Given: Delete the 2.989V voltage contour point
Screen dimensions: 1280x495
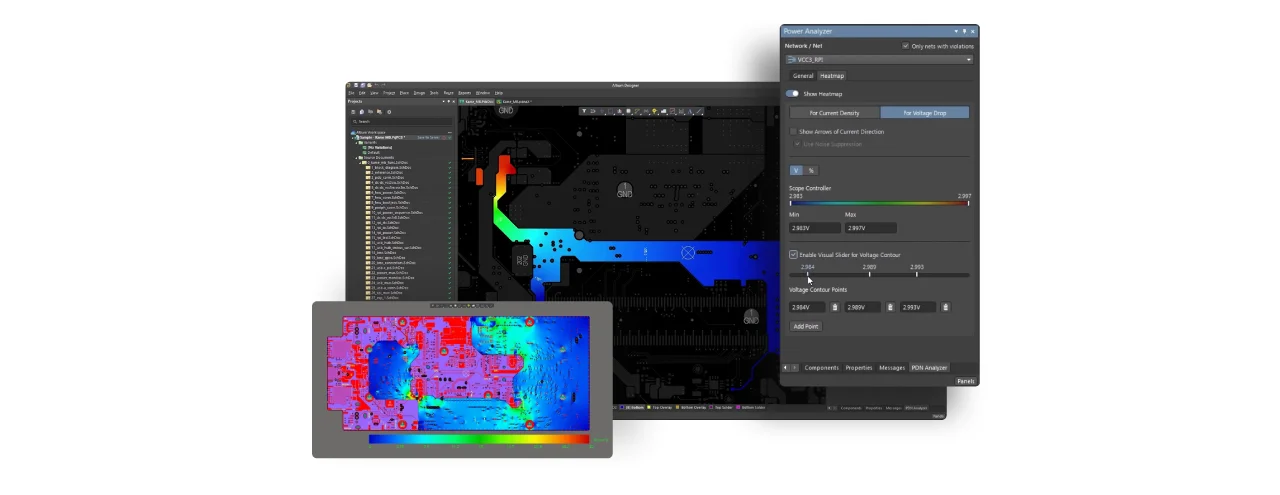Looking at the screenshot, I should click(890, 307).
